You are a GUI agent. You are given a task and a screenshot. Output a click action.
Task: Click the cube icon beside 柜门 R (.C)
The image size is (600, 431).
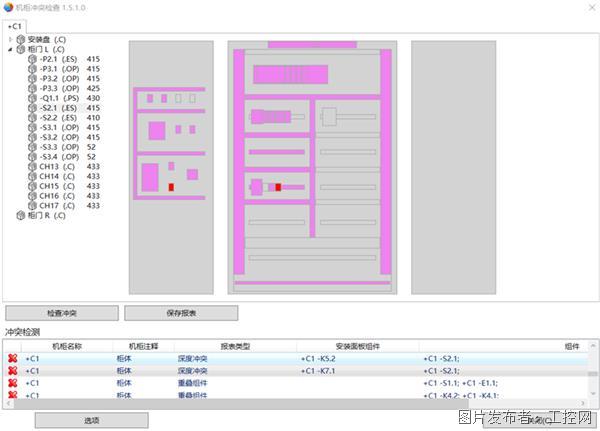point(20,215)
